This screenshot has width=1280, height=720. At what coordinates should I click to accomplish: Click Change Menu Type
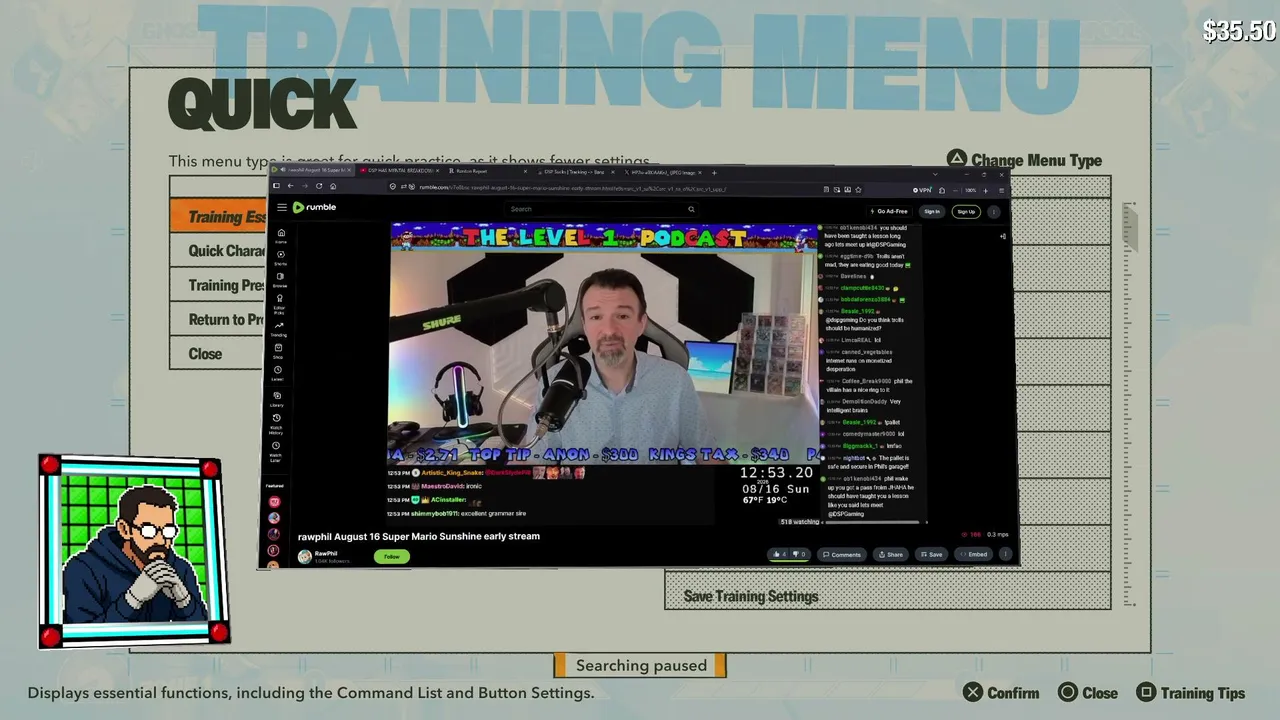[x=1024, y=160]
